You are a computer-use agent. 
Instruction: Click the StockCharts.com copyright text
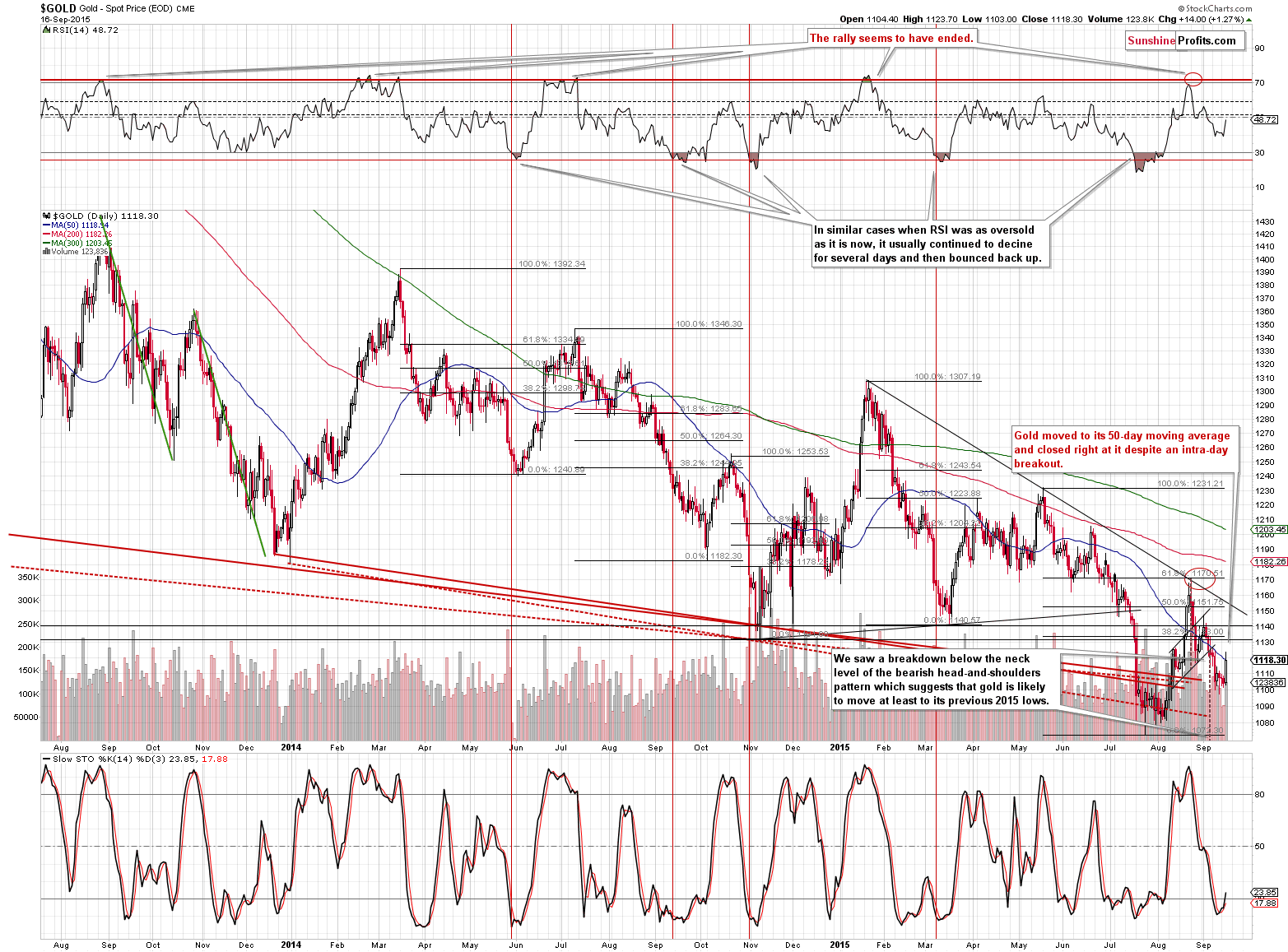[1213, 8]
